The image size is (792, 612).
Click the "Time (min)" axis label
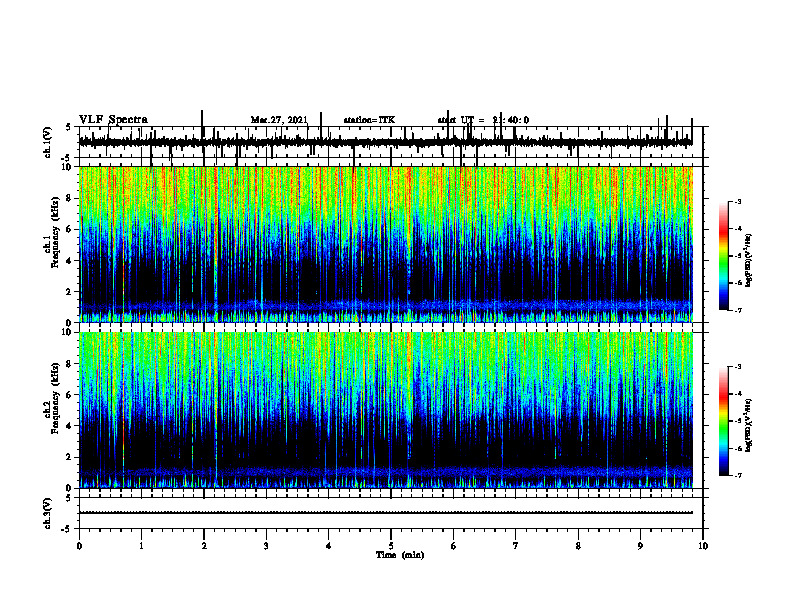click(x=400, y=555)
